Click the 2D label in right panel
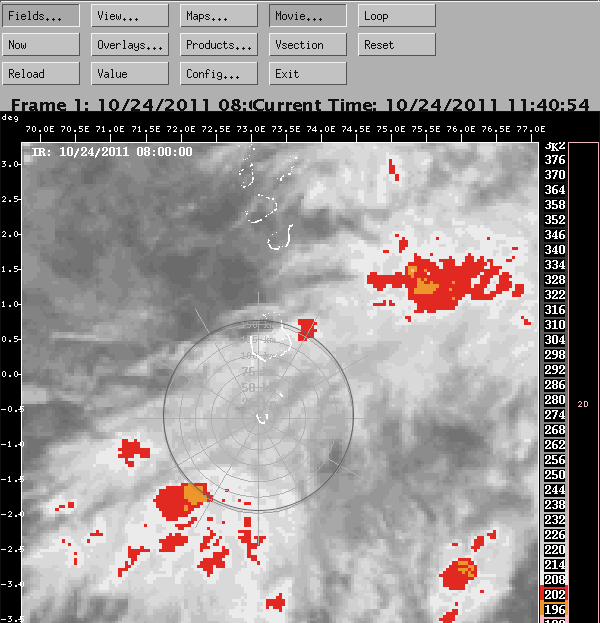600x623 pixels. pyautogui.click(x=583, y=404)
